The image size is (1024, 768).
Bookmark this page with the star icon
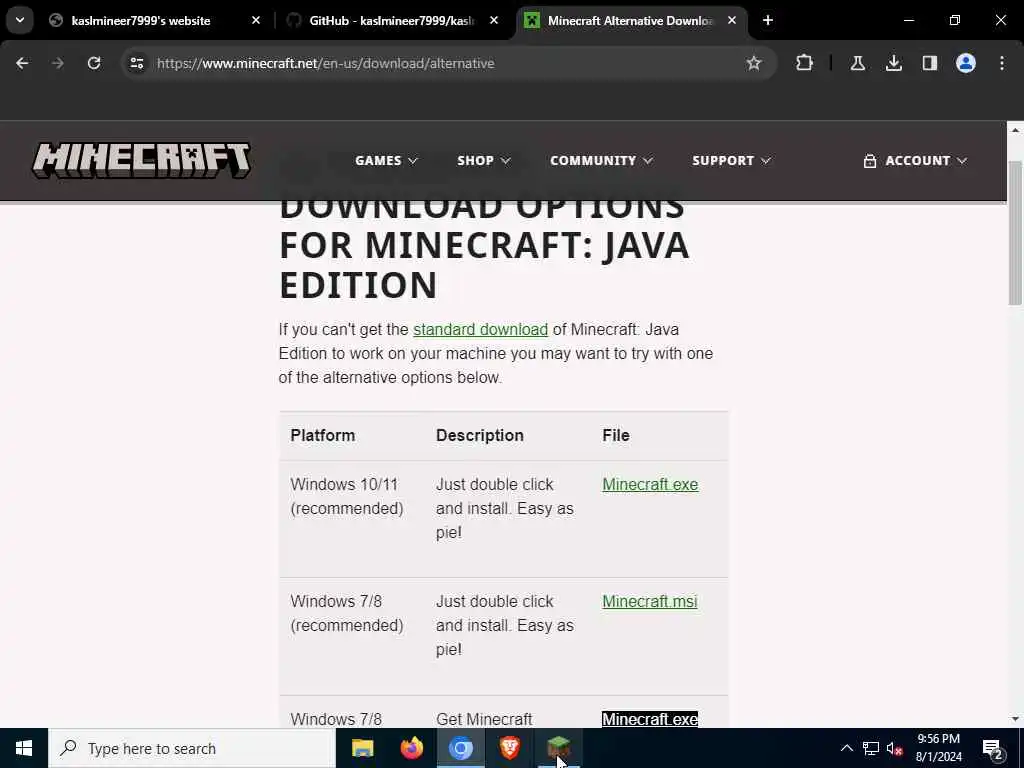(754, 63)
